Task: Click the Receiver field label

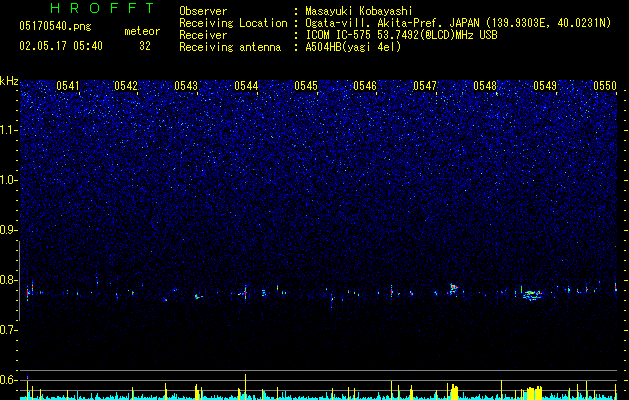Action: pyautogui.click(x=203, y=35)
